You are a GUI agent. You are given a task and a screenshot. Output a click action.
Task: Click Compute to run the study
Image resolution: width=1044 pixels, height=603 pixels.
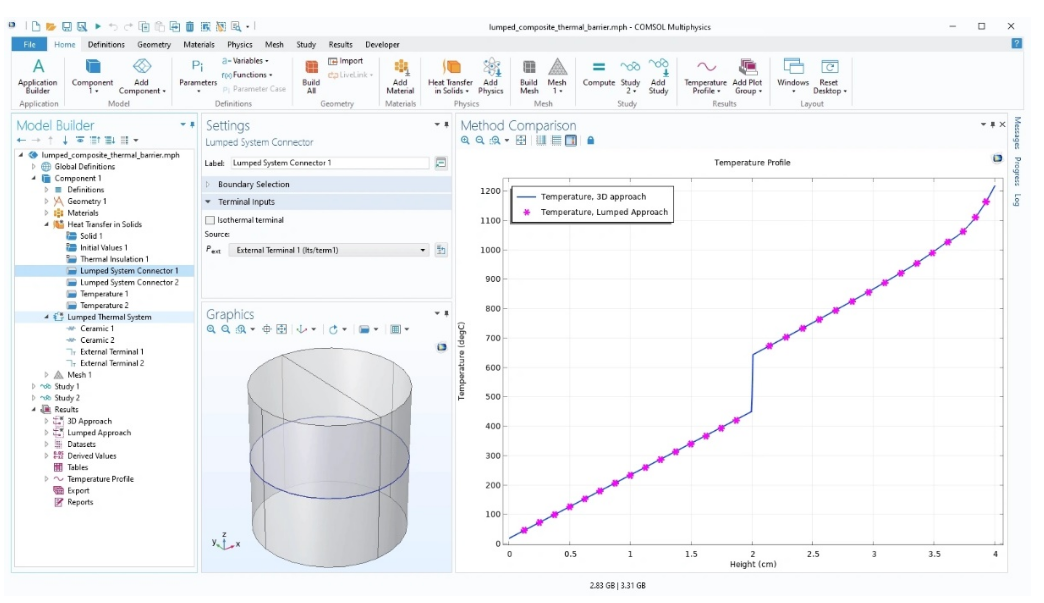click(x=599, y=73)
